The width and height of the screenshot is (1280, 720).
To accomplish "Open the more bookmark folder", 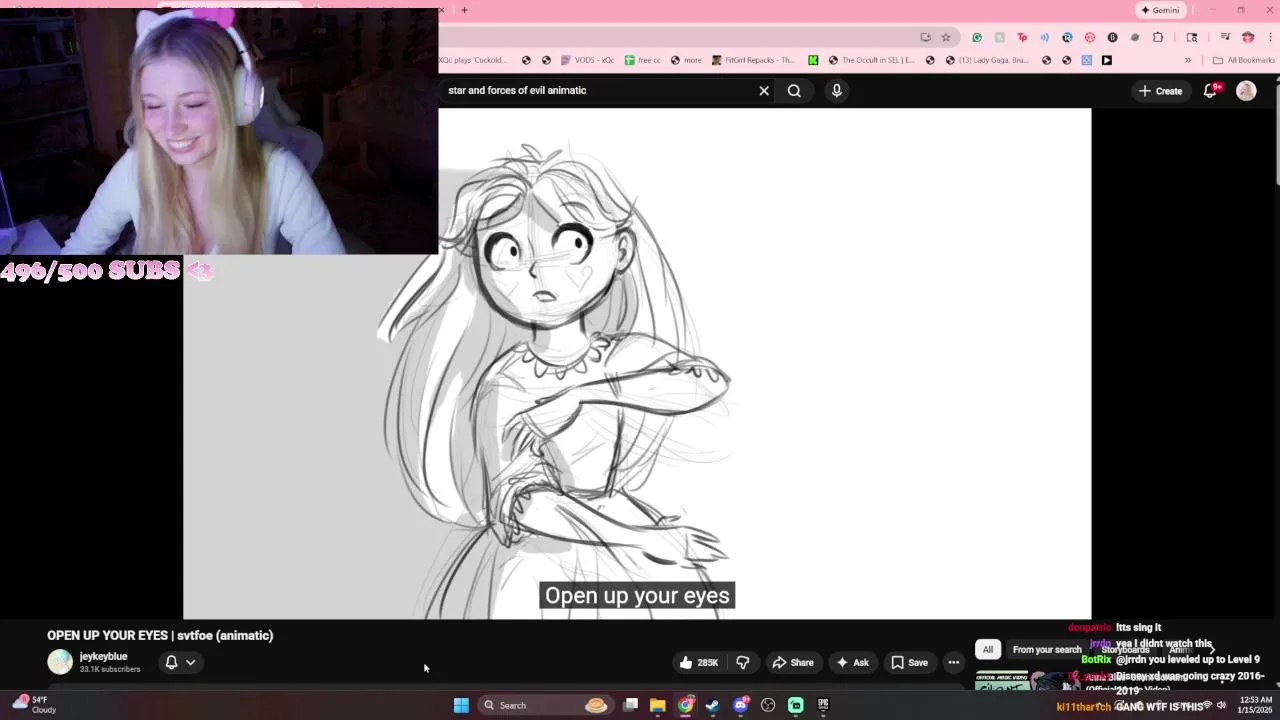I will [x=686, y=60].
